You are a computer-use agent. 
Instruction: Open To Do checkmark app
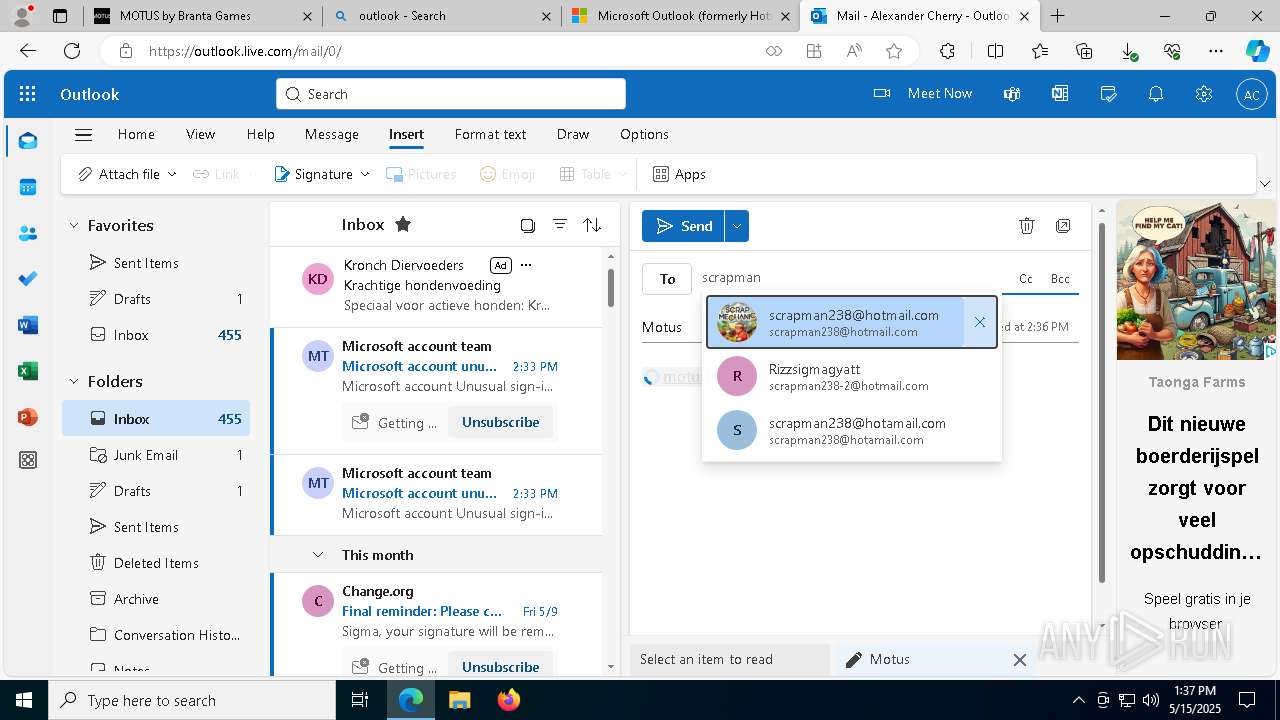point(28,279)
